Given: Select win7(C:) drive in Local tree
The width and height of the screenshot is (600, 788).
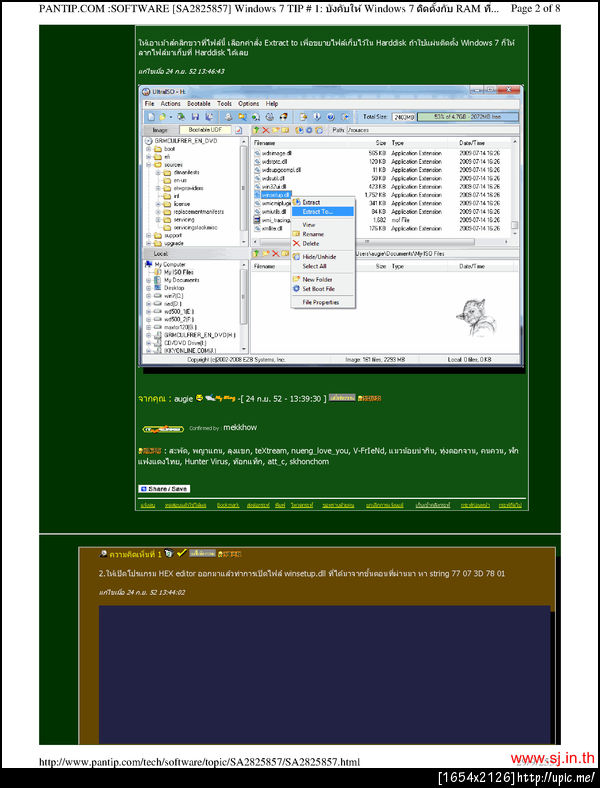Looking at the screenshot, I should coord(174,296).
